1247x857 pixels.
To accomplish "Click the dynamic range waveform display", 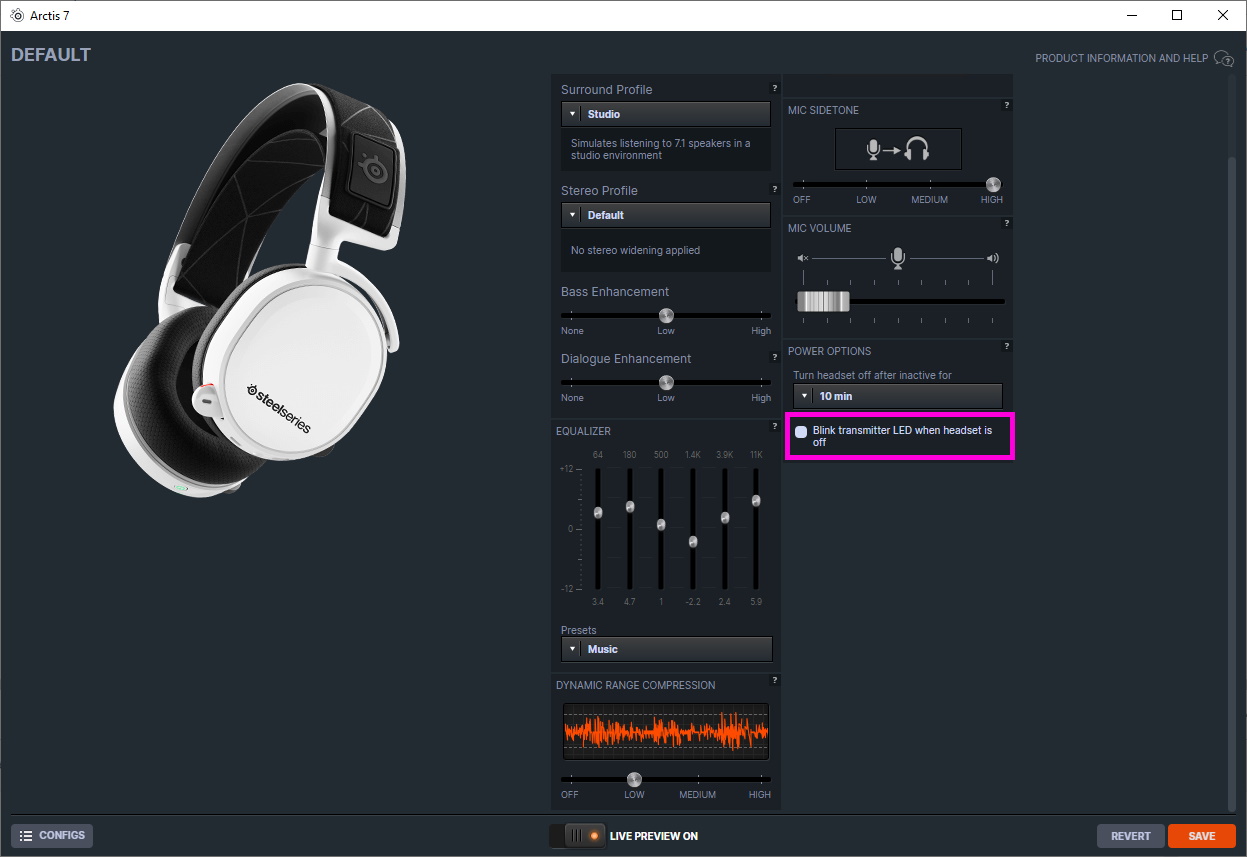I will [666, 731].
